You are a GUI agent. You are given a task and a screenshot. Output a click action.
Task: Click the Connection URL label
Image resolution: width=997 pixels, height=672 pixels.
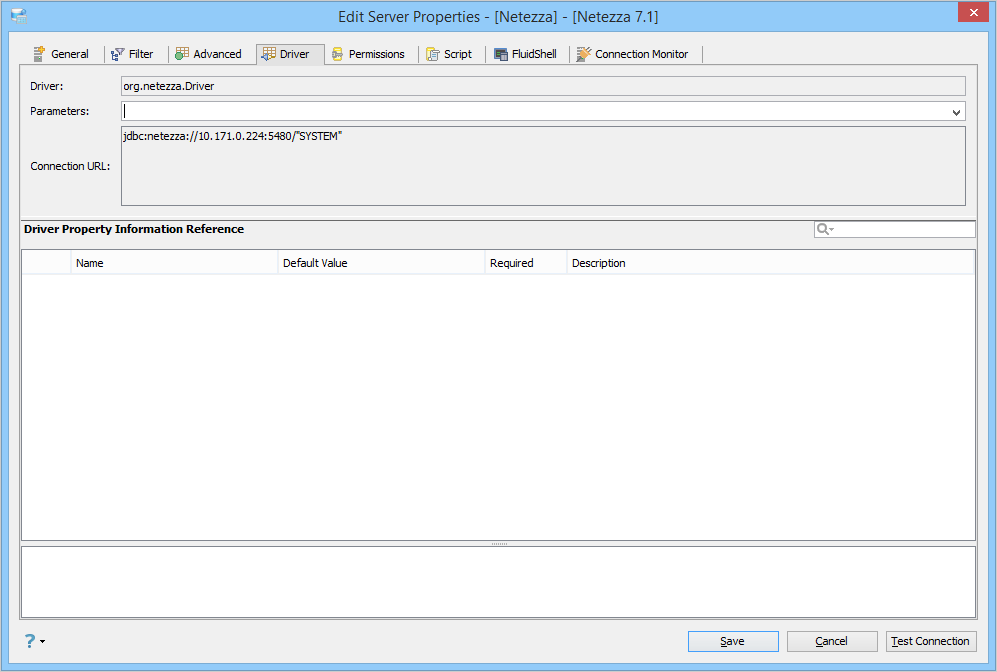[x=70, y=166]
